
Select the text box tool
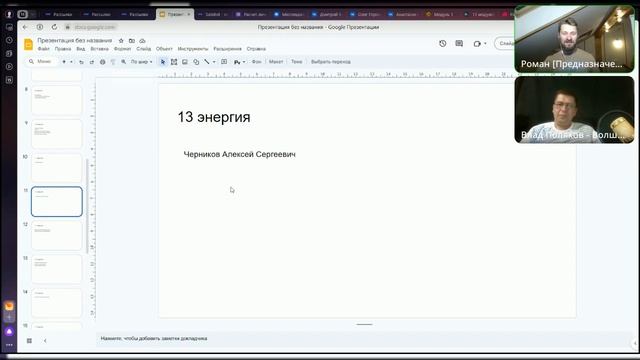174,62
